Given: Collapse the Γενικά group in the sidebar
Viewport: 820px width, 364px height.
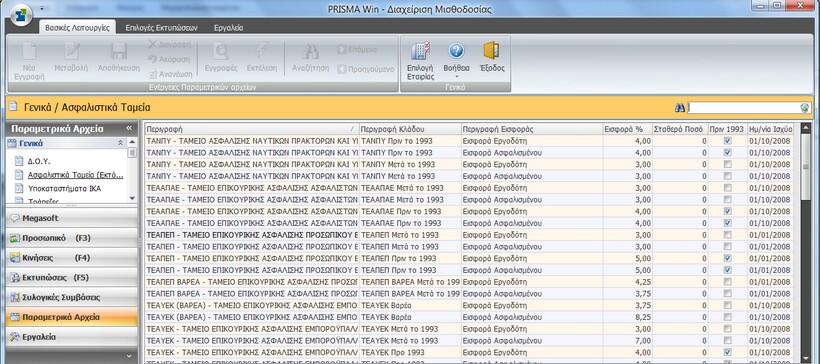Looking at the screenshot, I should [x=120, y=143].
